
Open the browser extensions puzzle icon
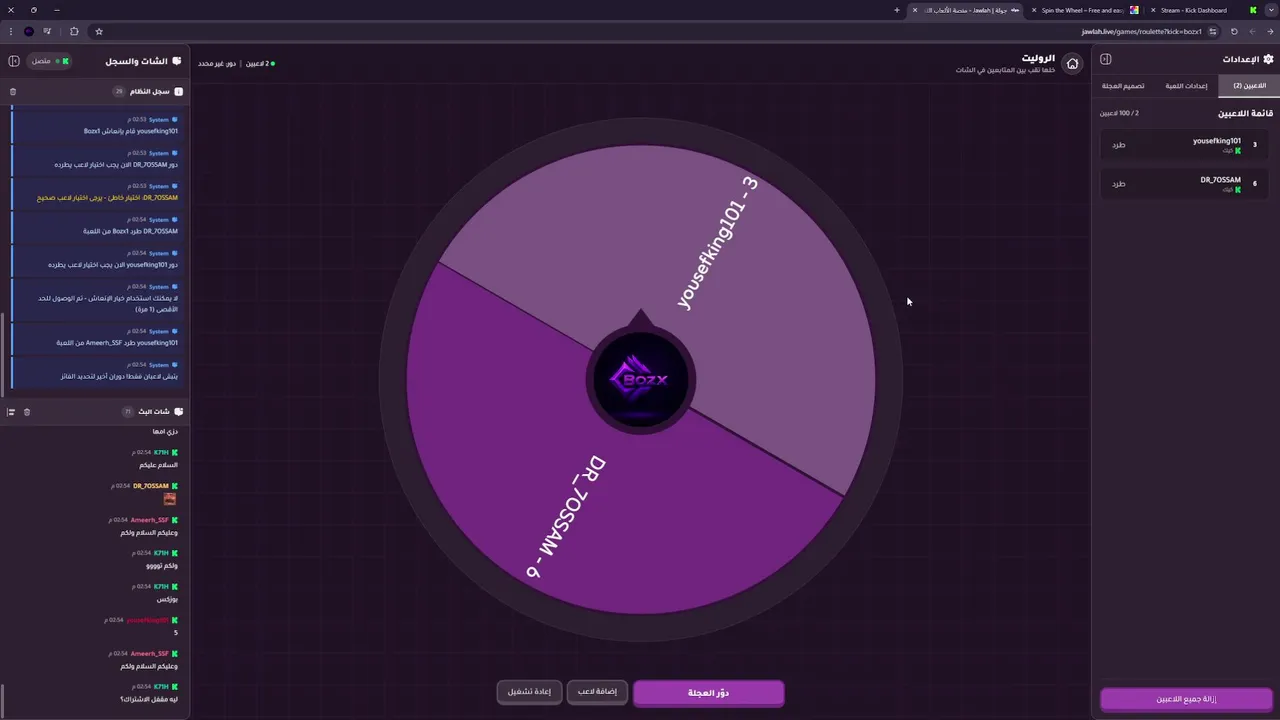(x=74, y=31)
